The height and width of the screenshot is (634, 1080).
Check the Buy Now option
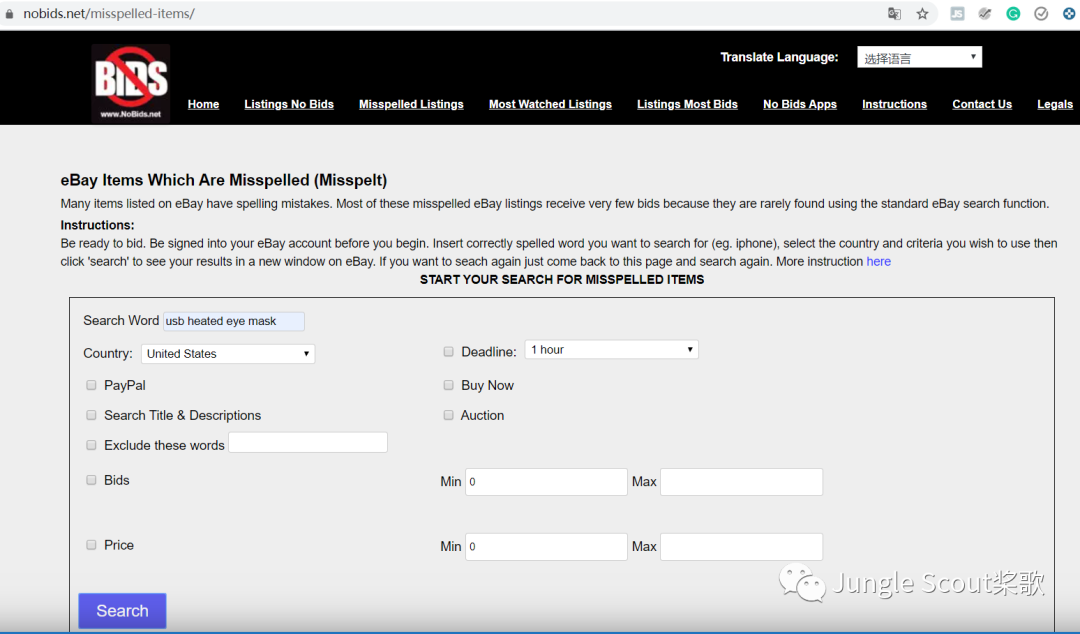coord(448,385)
